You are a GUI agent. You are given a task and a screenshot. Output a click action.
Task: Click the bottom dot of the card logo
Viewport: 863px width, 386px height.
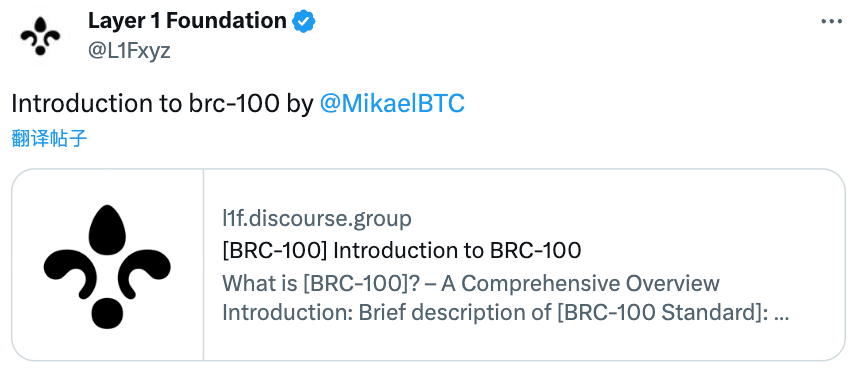pyautogui.click(x=107, y=313)
